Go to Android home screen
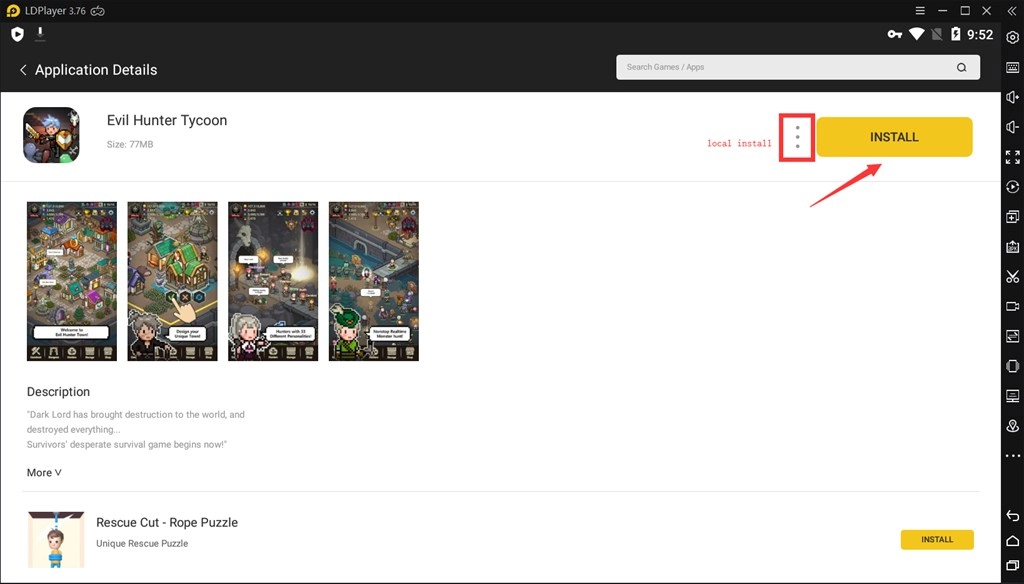The image size is (1024, 584). click(x=1012, y=540)
